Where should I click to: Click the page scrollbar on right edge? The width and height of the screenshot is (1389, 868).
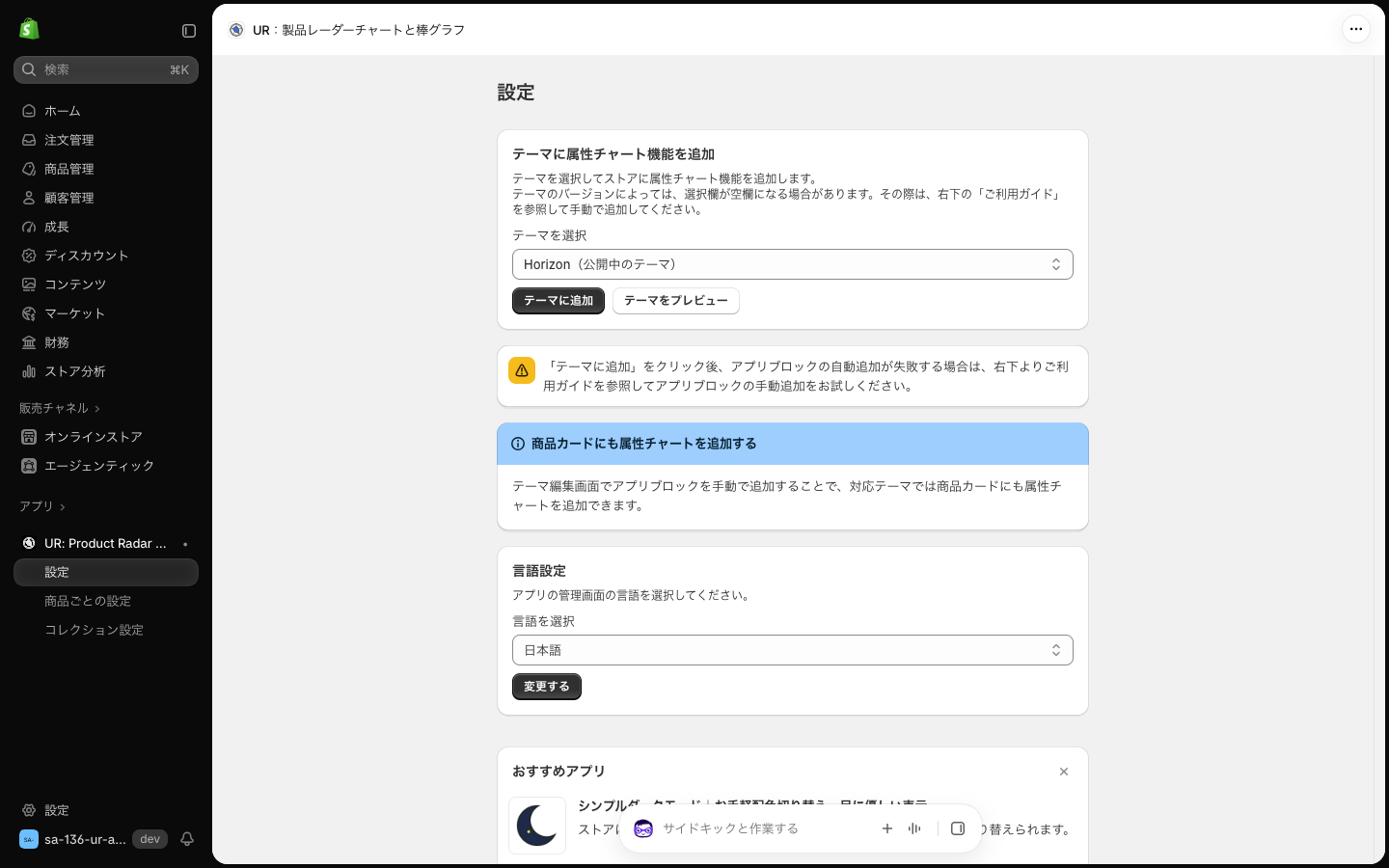click(x=1379, y=459)
